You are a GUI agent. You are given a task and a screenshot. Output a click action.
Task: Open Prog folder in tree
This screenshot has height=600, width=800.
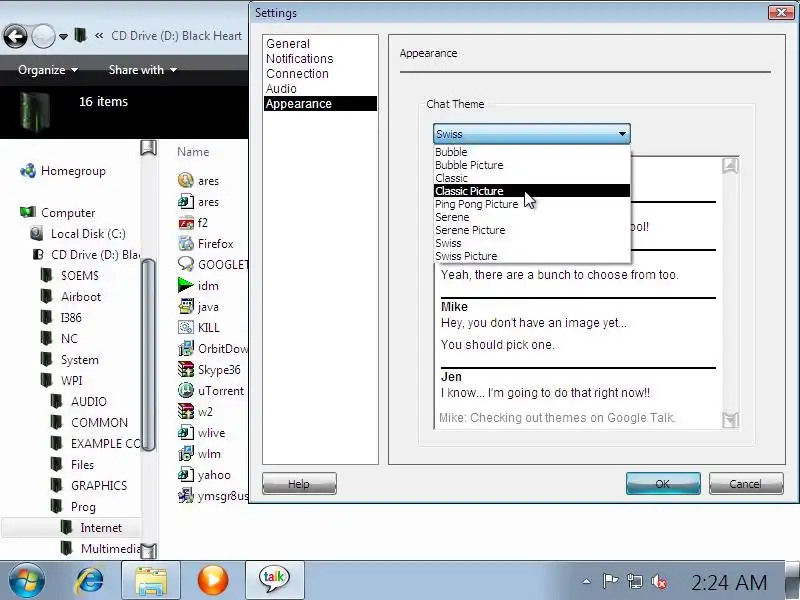[x=83, y=507]
